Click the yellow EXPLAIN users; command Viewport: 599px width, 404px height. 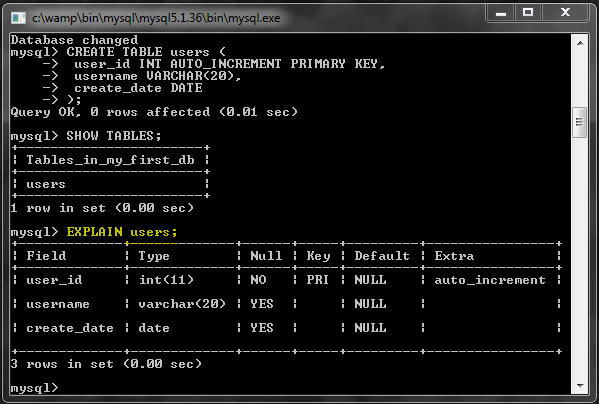(122, 232)
